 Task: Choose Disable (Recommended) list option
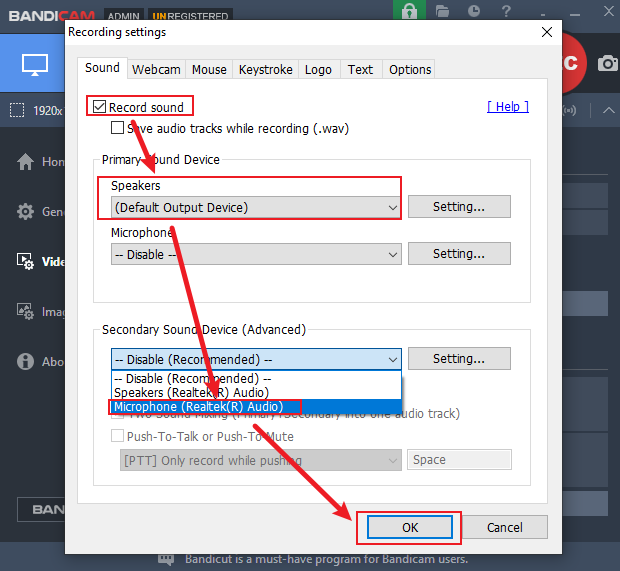[x=256, y=378]
